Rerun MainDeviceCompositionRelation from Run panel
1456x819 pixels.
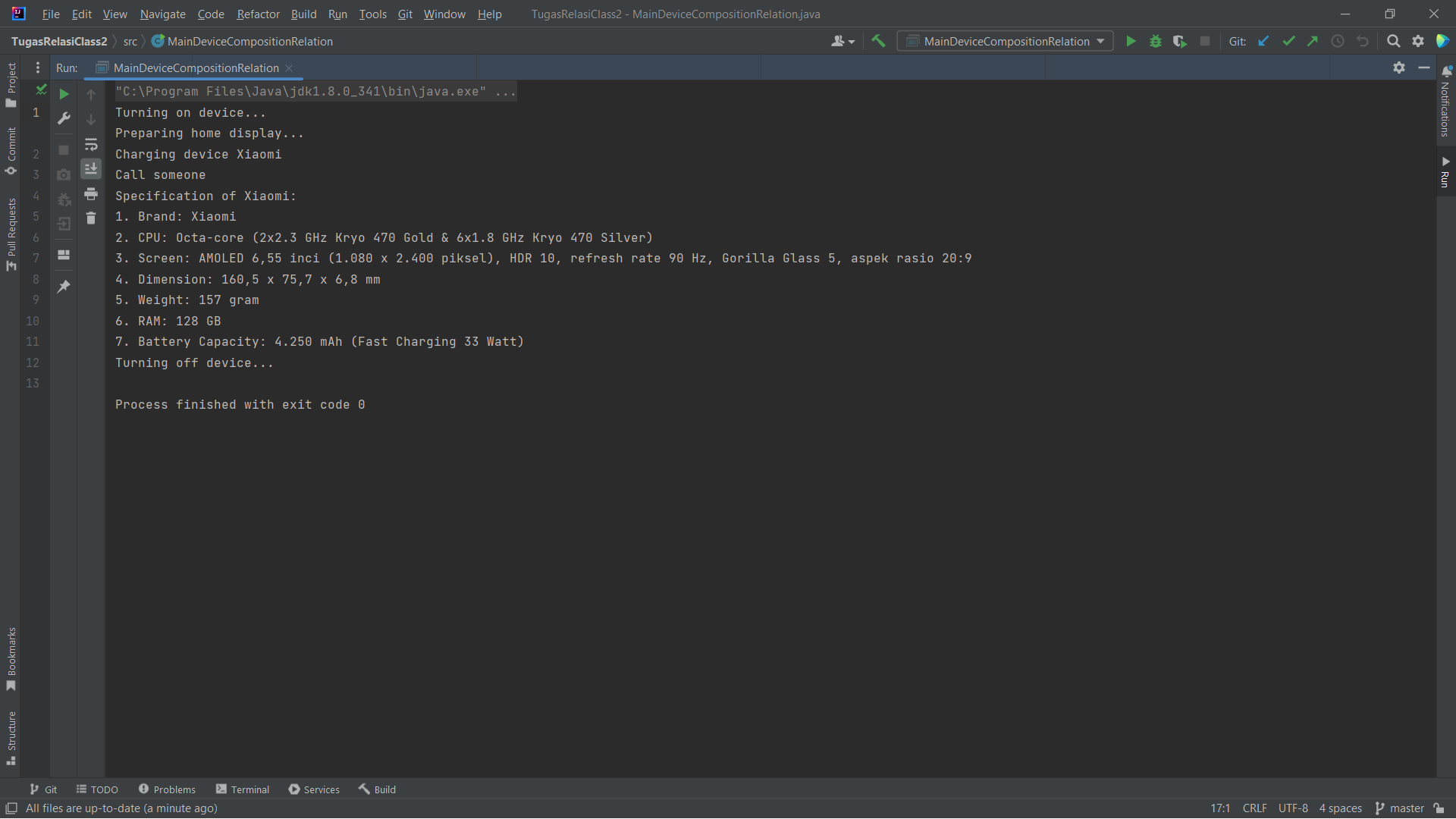(x=64, y=94)
